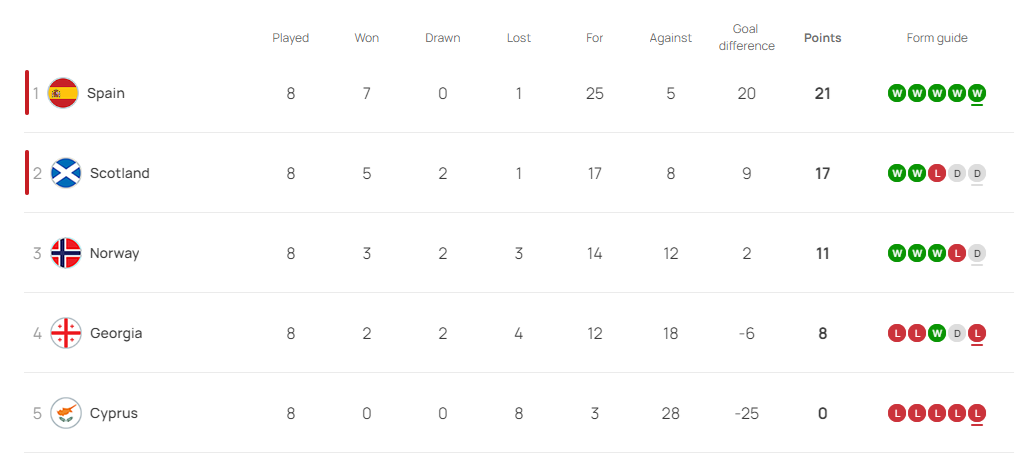Open the Scotland team link
Viewport: 1035px width, 454px height.
[x=119, y=173]
